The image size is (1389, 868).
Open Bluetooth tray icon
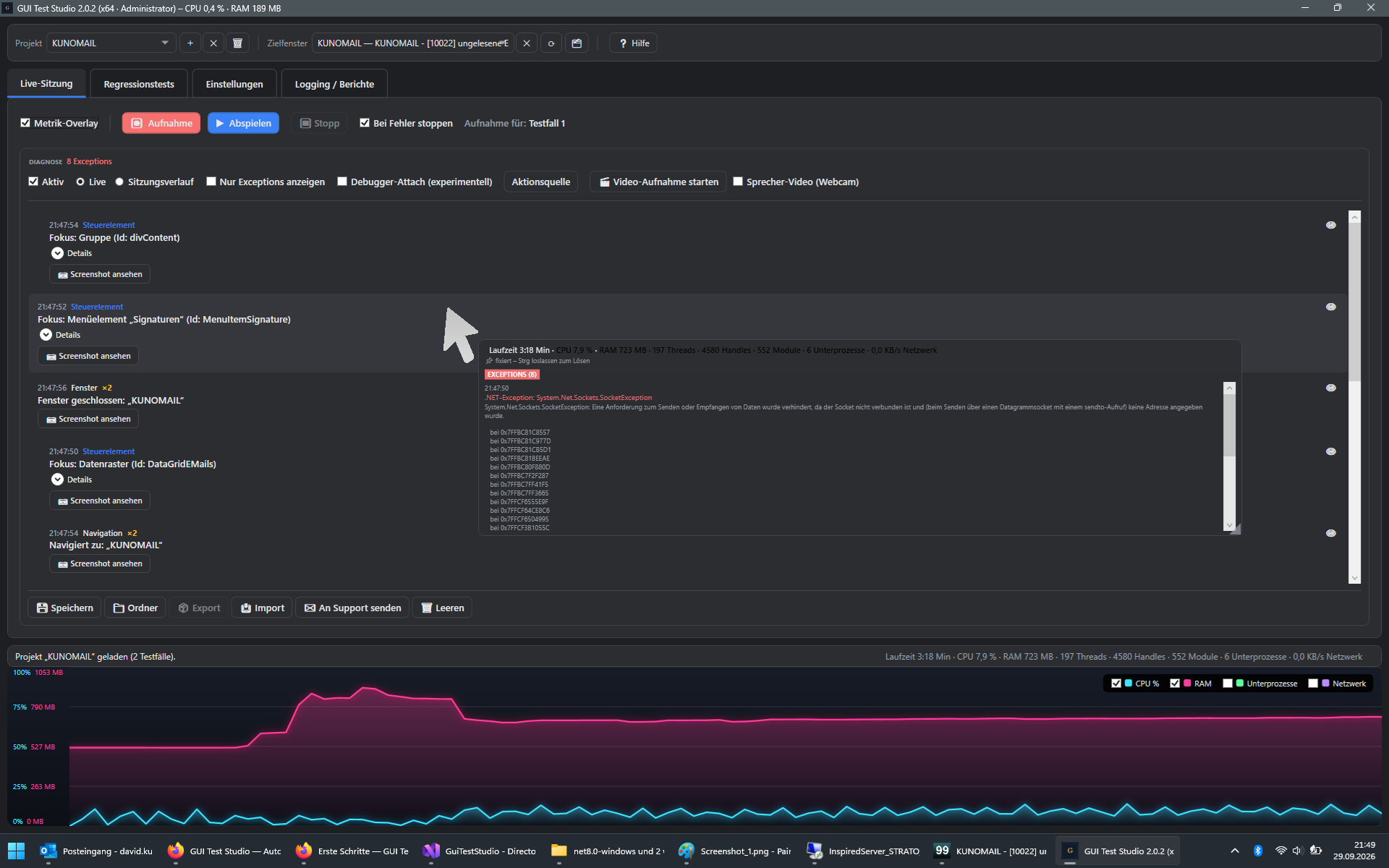(1258, 851)
